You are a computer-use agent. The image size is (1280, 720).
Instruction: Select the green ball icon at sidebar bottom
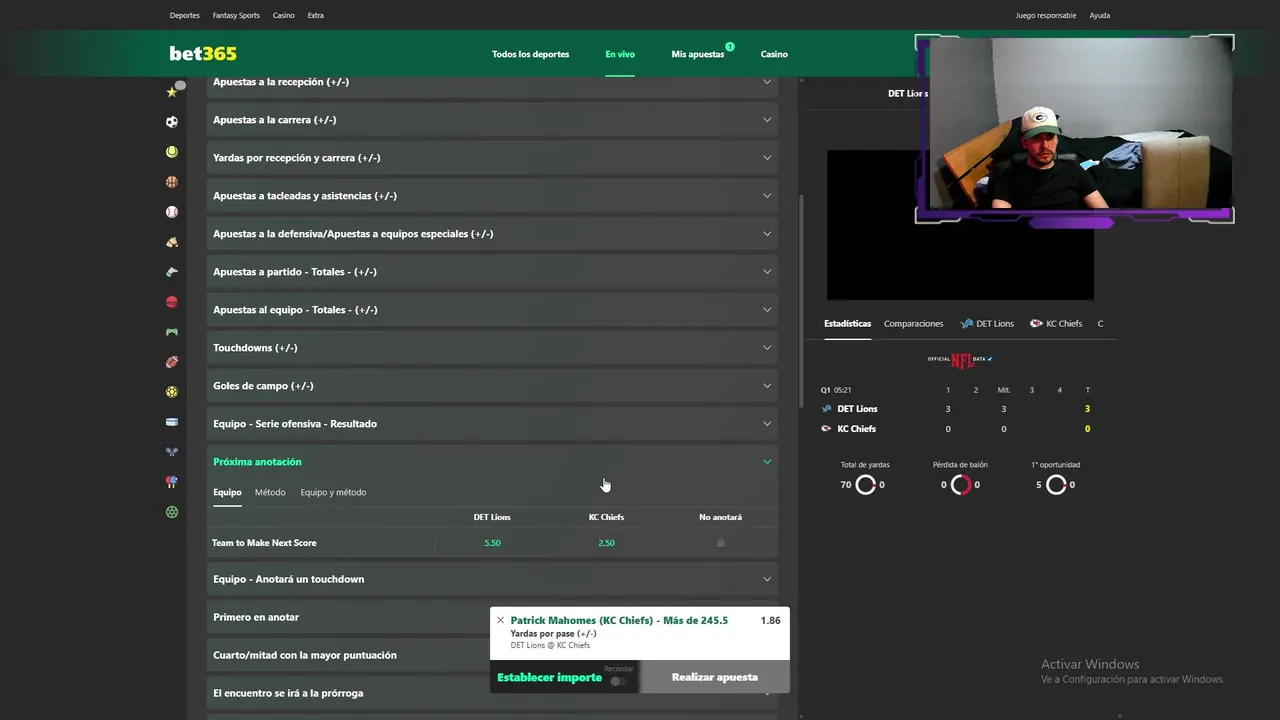click(x=172, y=512)
